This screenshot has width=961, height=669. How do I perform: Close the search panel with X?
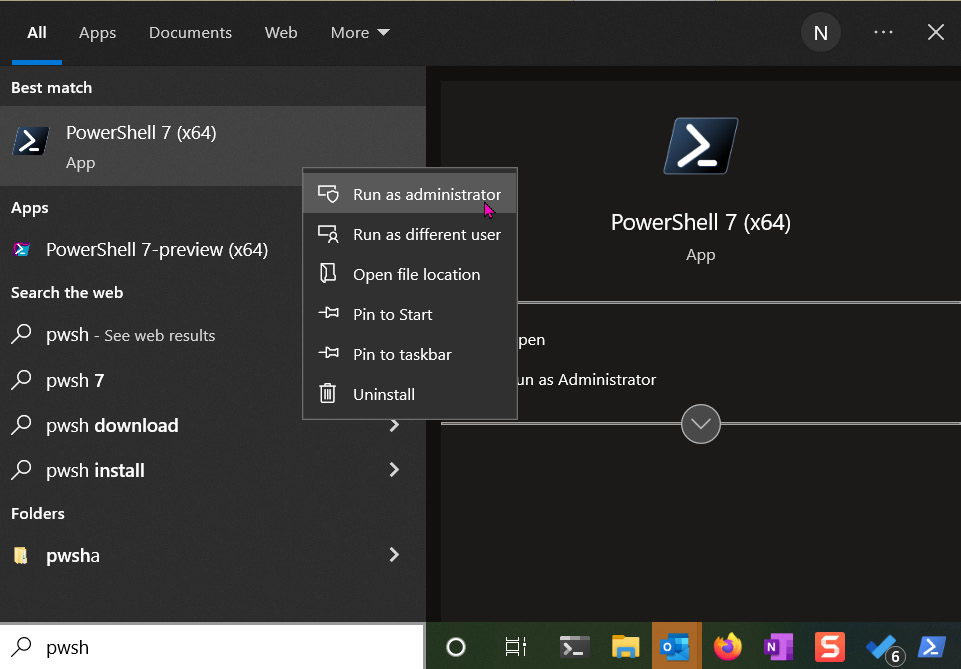[x=936, y=32]
